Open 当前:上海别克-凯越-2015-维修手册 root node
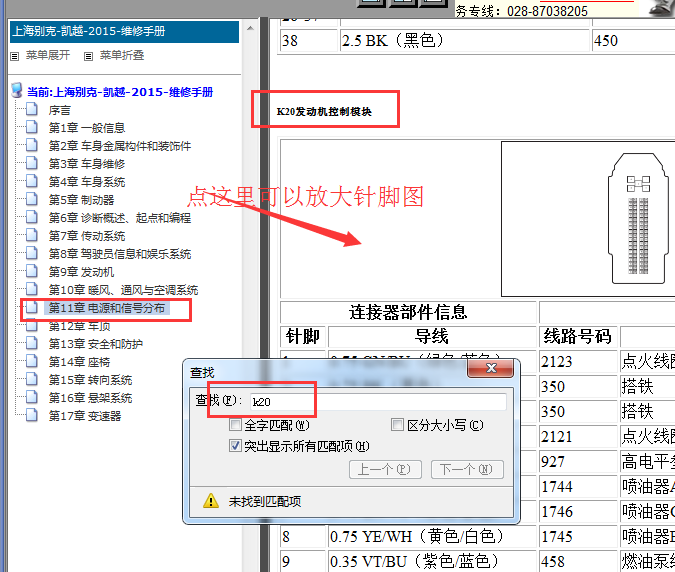The height and width of the screenshot is (572, 675). (x=120, y=92)
